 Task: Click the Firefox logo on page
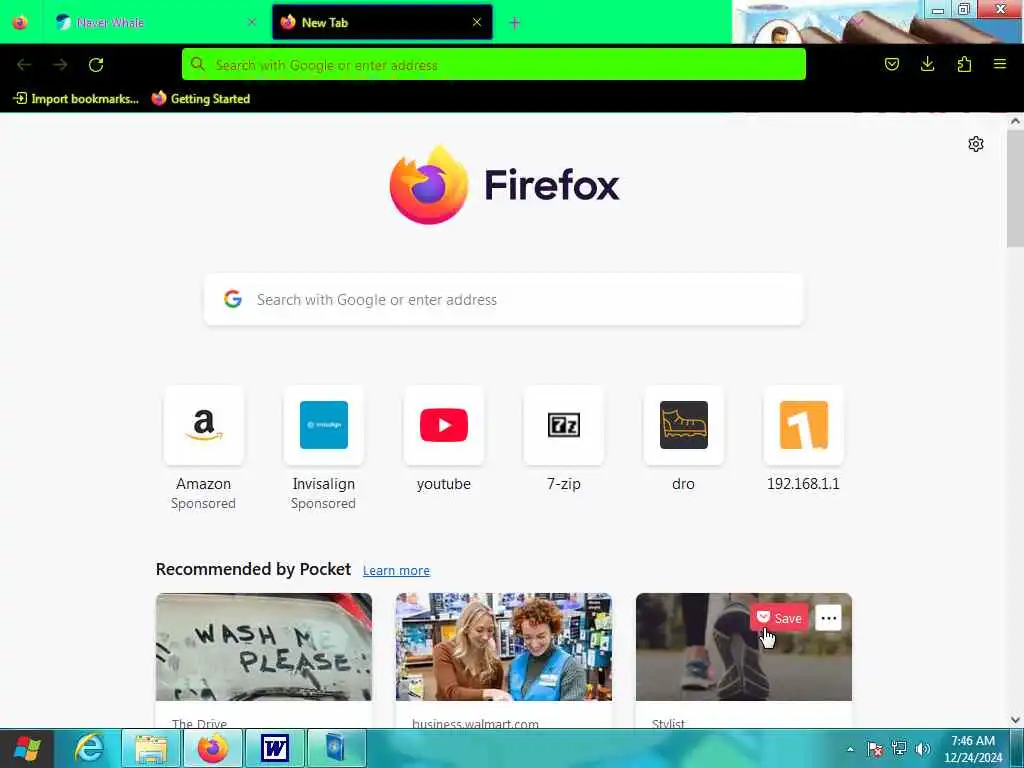pos(504,185)
